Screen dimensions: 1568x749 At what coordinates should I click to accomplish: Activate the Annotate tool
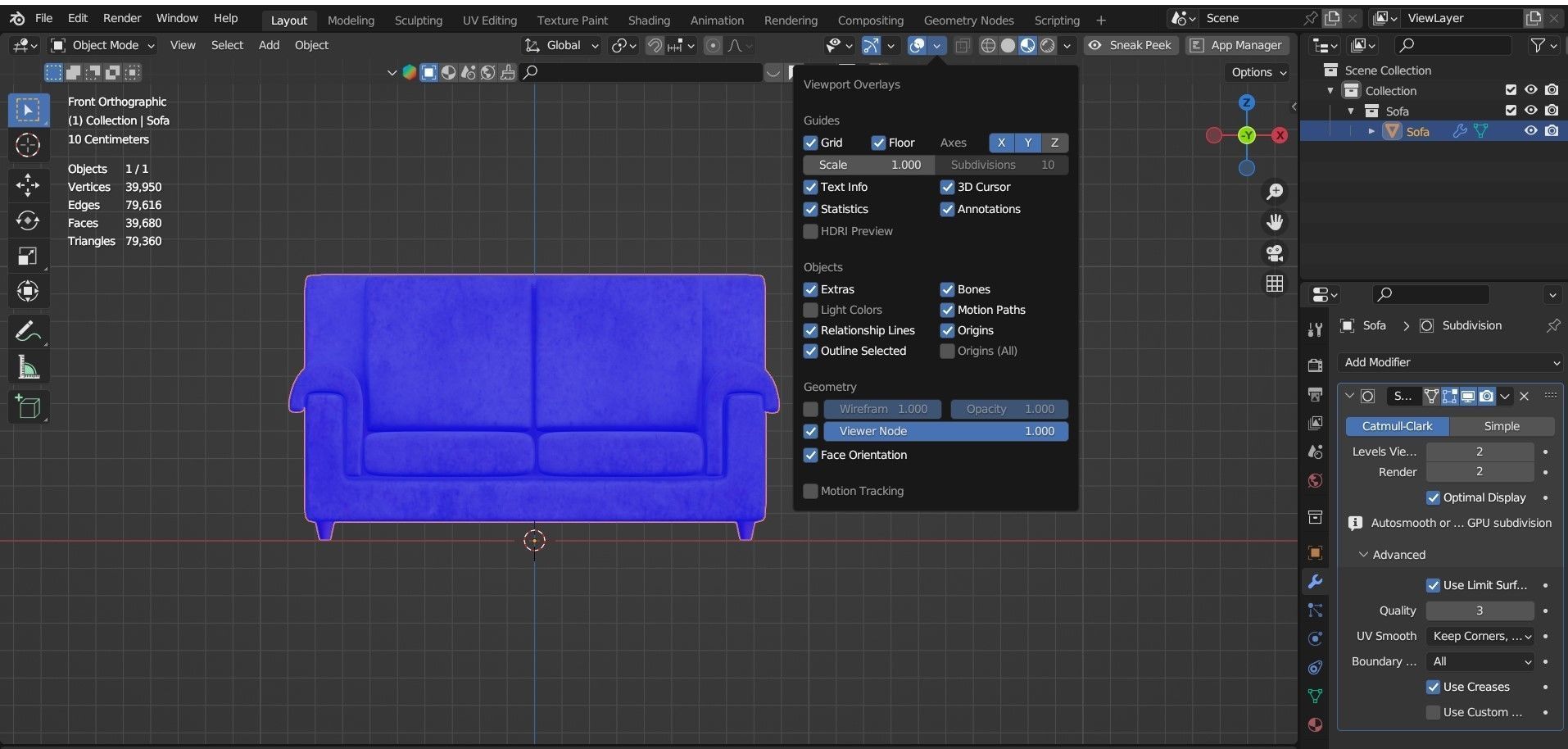28,332
